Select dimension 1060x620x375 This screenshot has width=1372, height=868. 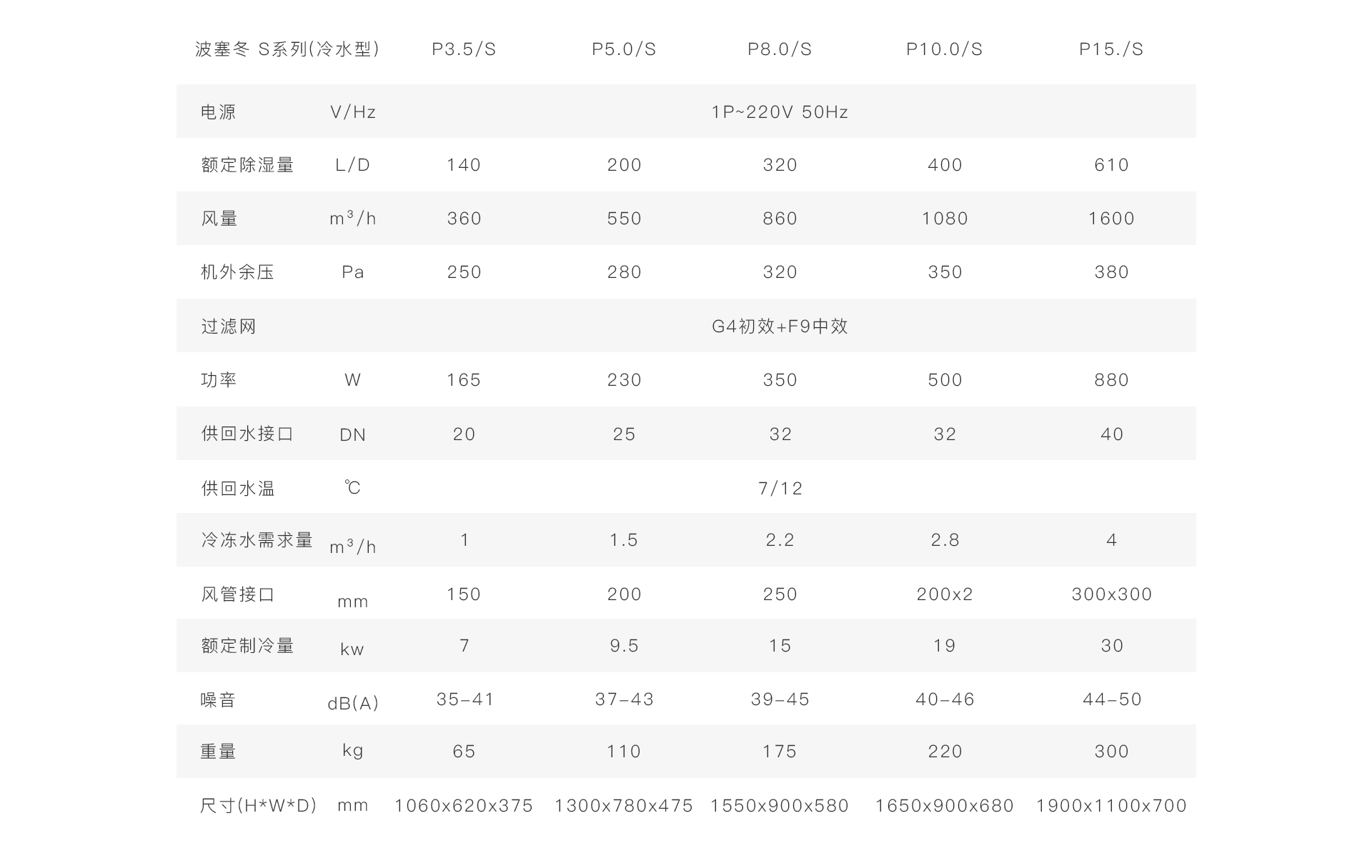tap(464, 806)
